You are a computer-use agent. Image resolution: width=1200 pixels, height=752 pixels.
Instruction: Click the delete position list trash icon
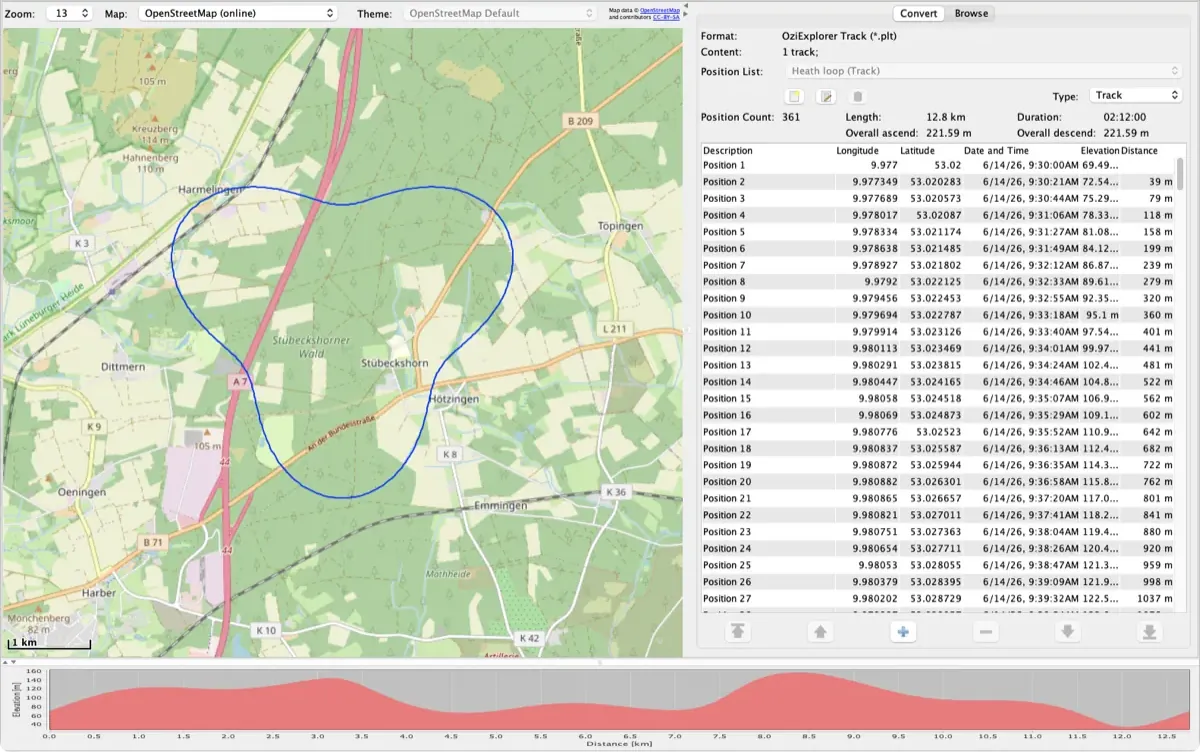pyautogui.click(x=857, y=96)
